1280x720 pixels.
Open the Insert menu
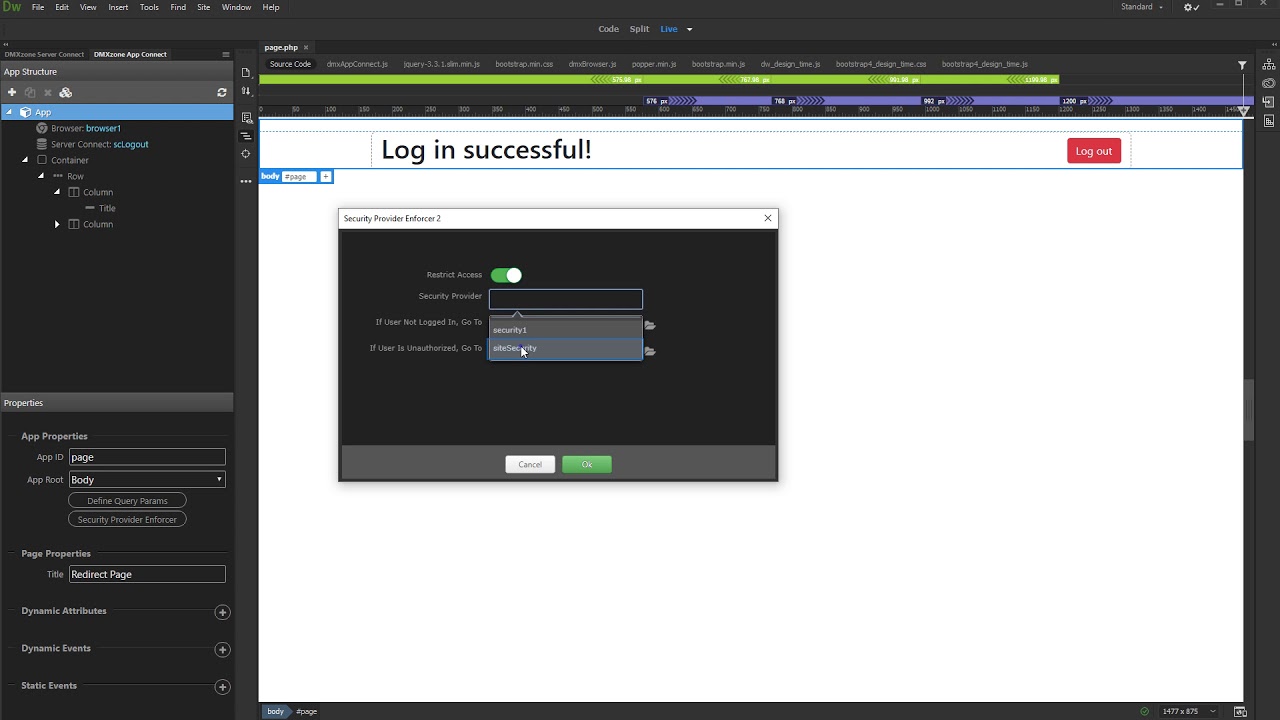click(x=118, y=7)
